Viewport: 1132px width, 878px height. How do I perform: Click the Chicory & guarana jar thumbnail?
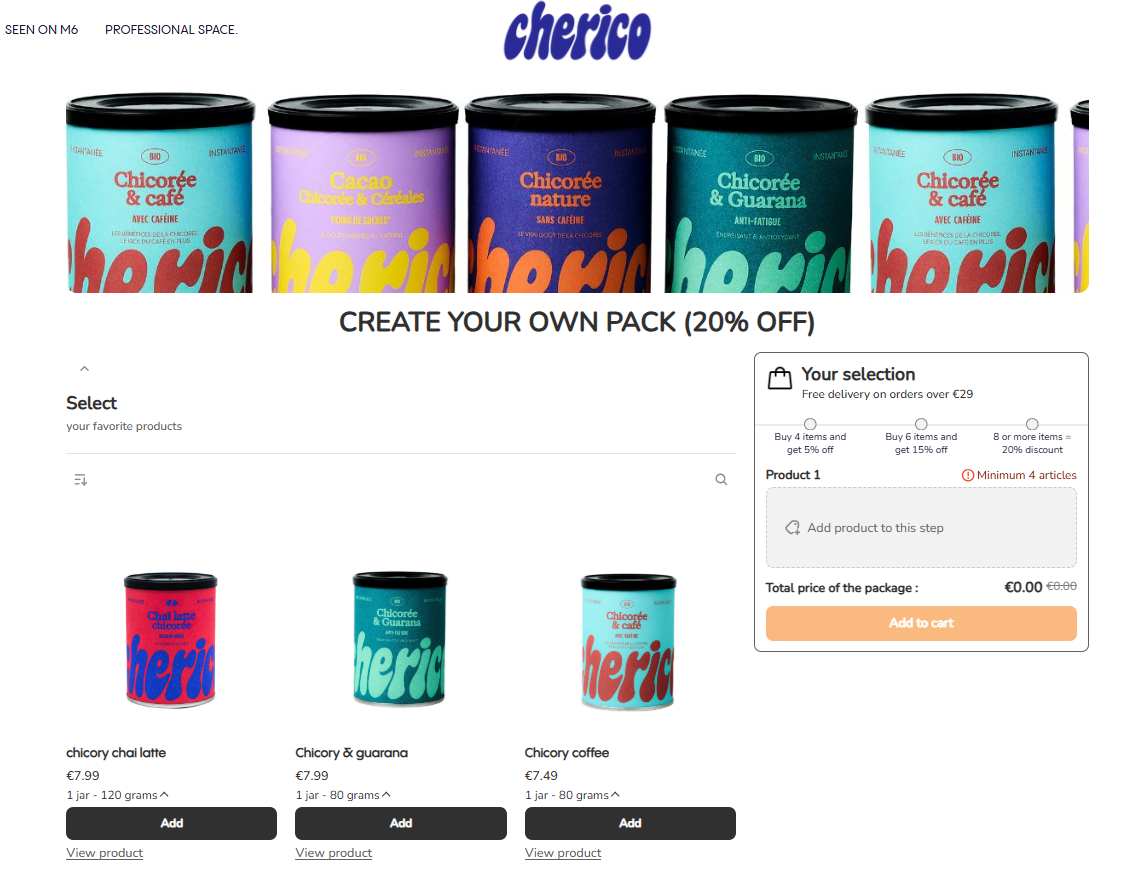(401, 639)
